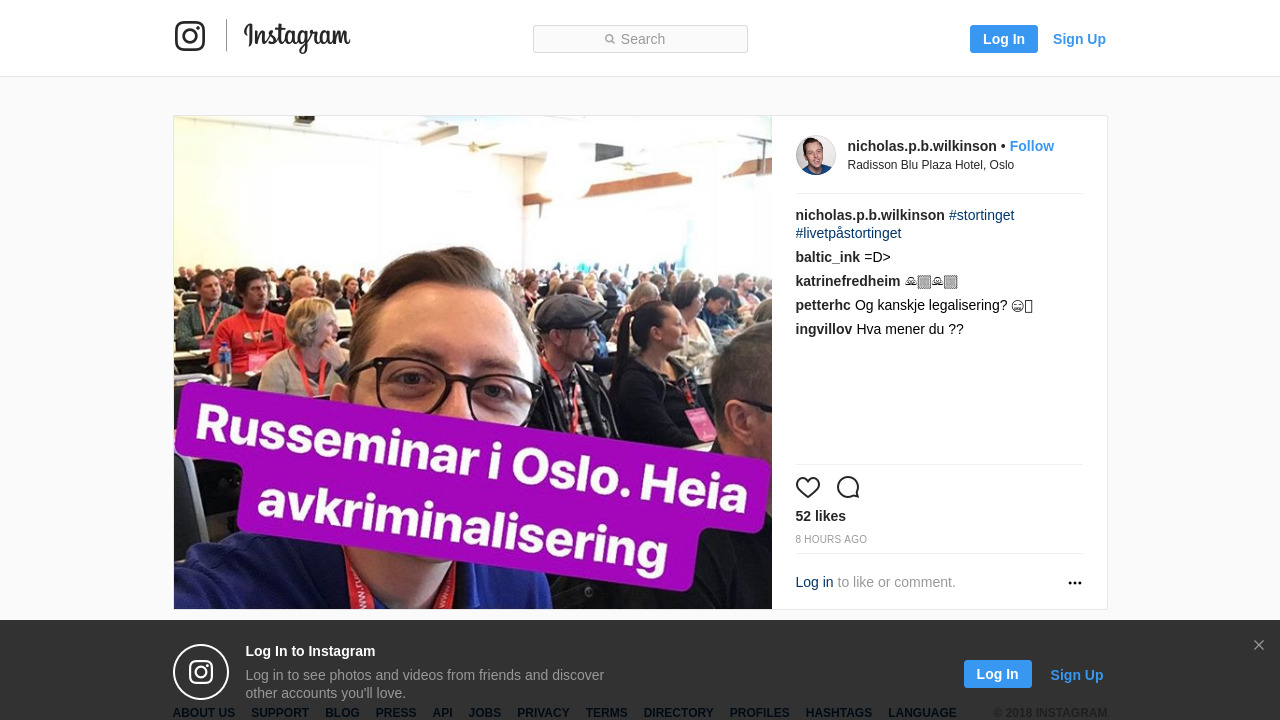
Task: Open nicholas.p.b.wilkinson profile picture
Action: (x=816, y=155)
